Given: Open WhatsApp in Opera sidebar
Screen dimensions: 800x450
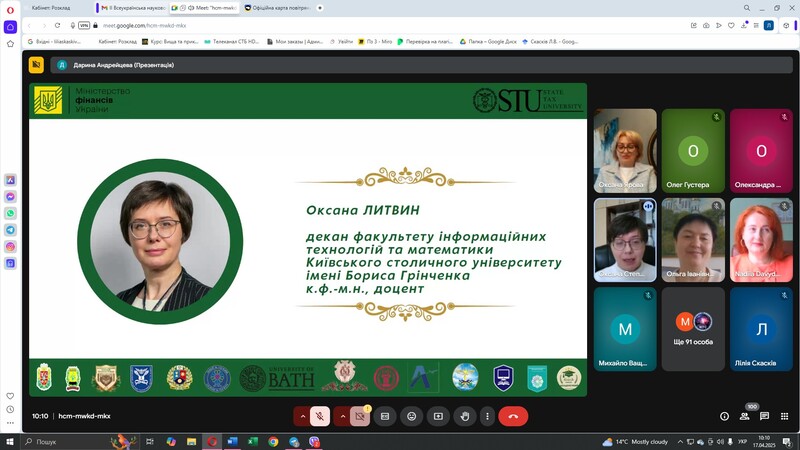Looking at the screenshot, I should (10, 213).
